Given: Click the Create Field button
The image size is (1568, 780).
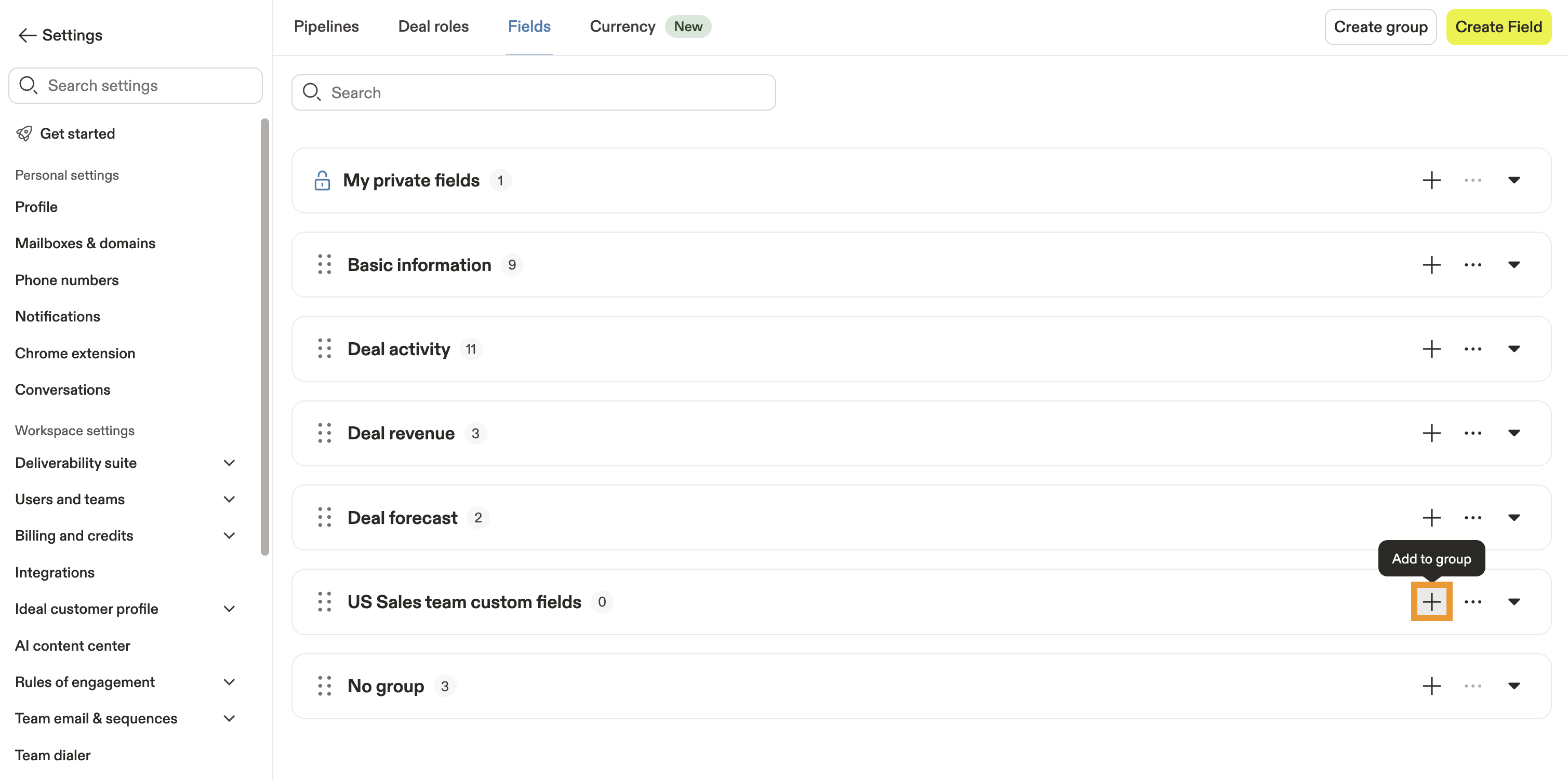Looking at the screenshot, I should tap(1498, 27).
